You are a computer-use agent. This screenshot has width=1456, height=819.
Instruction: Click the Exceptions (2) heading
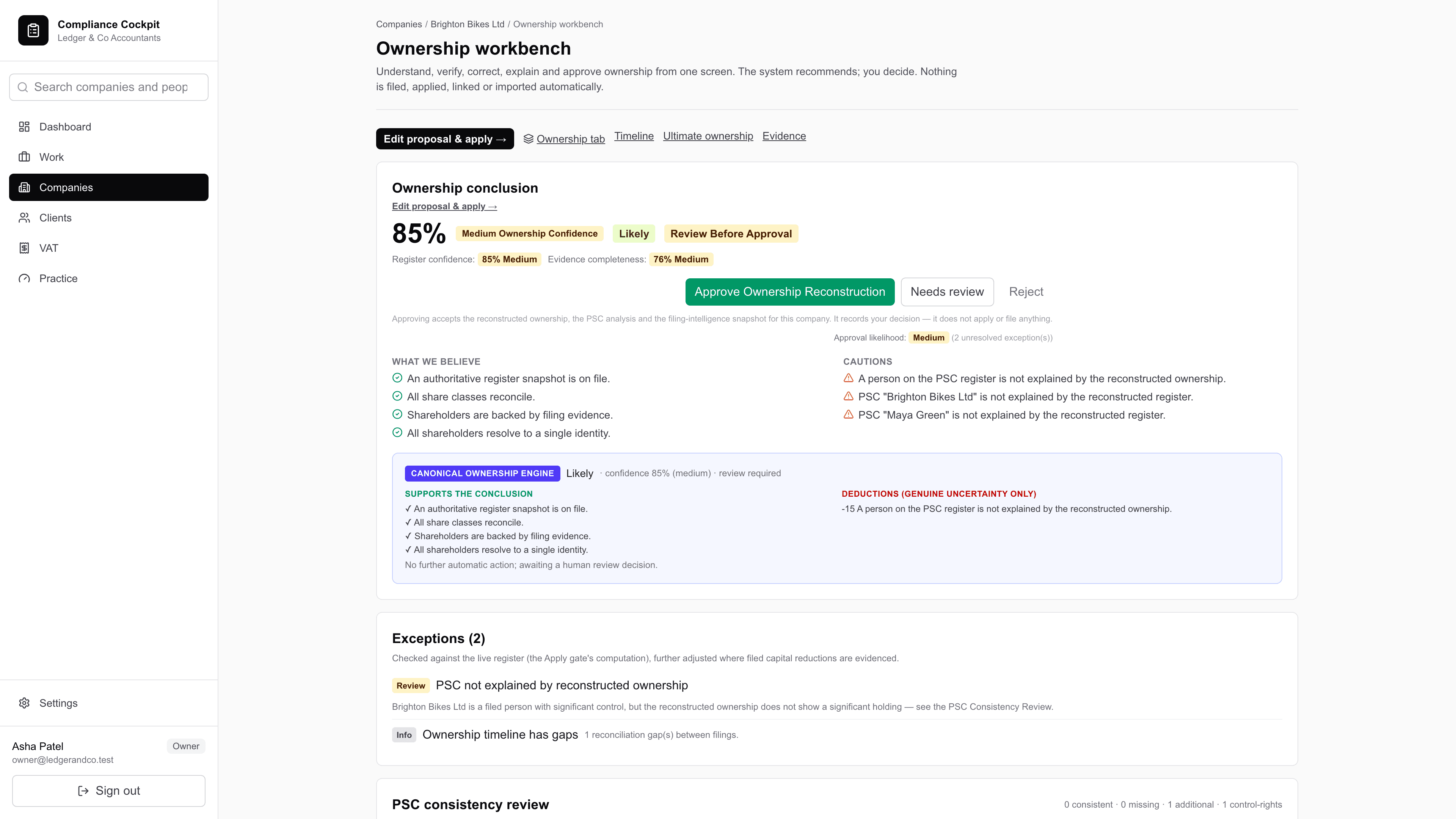coord(438,638)
